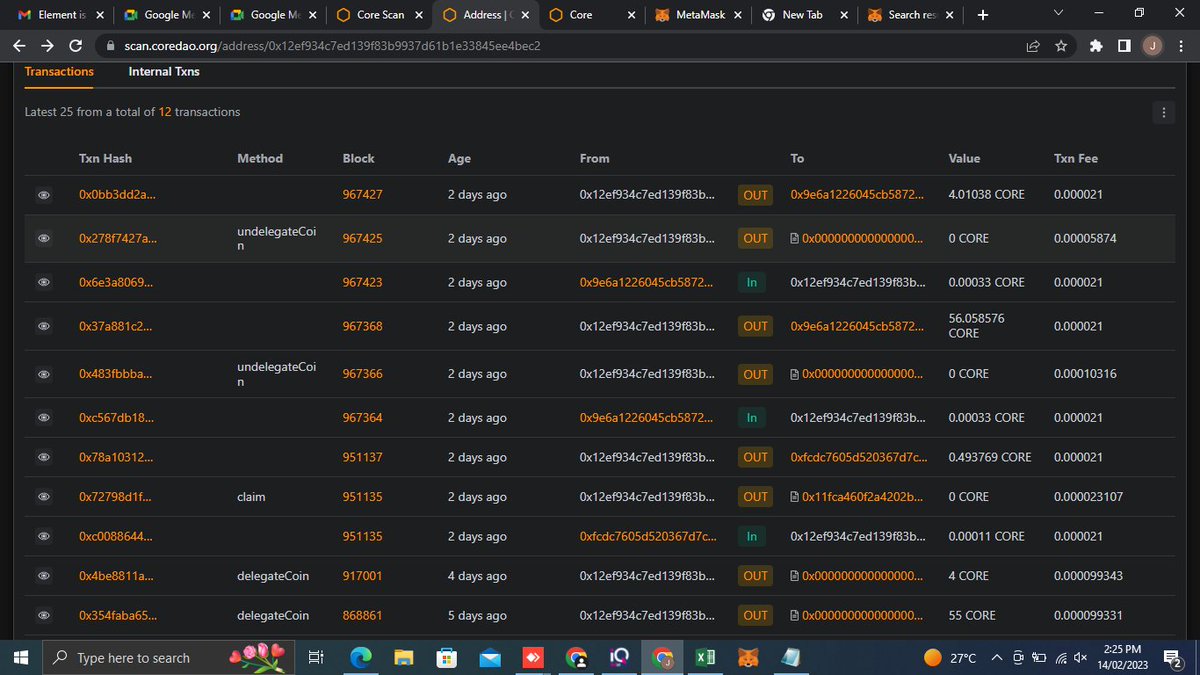Select the 55 CORE value cell
Image resolution: width=1200 pixels, height=675 pixels.
point(972,616)
